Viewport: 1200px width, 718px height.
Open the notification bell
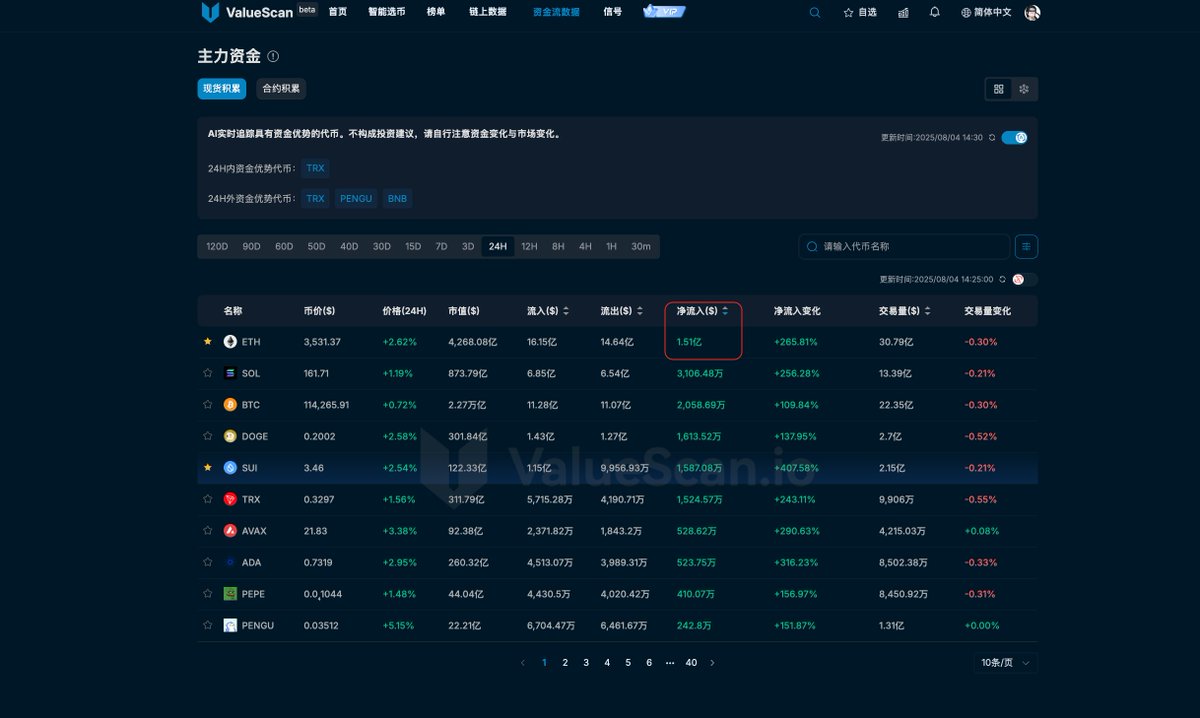tap(935, 13)
